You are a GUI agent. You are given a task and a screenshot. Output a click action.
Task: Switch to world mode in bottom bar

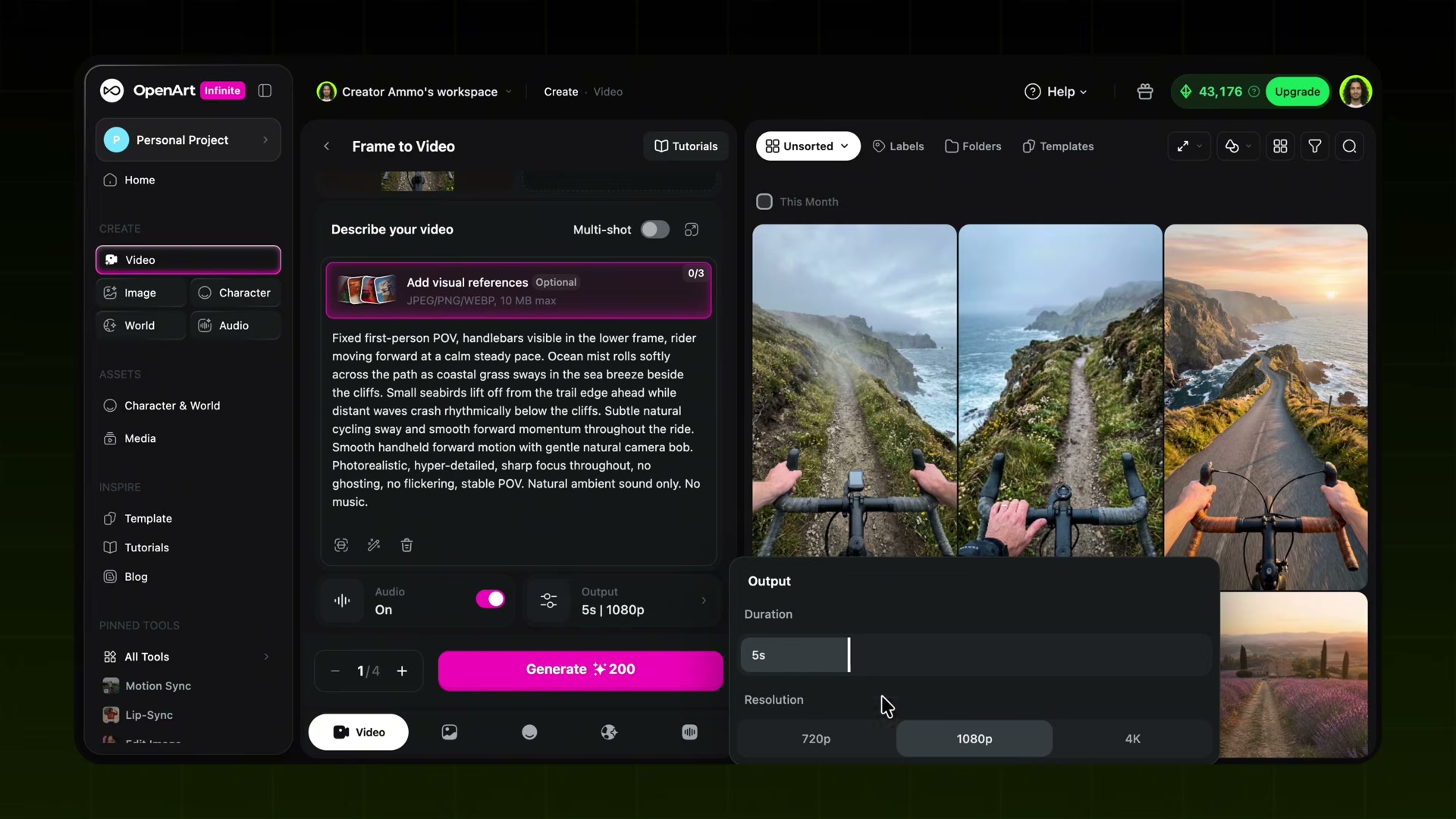point(609,732)
